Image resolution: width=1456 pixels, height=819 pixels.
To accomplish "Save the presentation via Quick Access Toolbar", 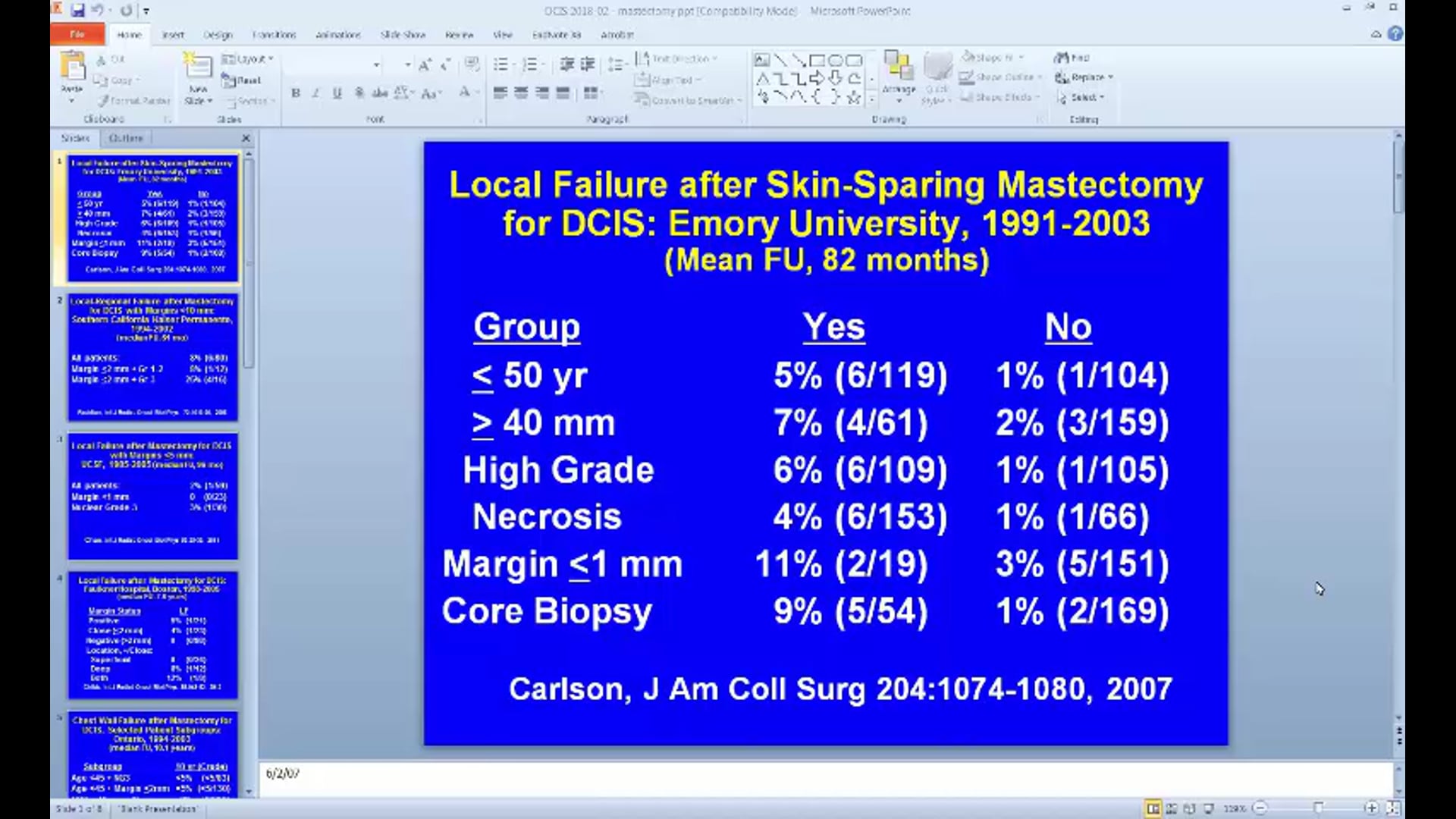I will click(77, 9).
